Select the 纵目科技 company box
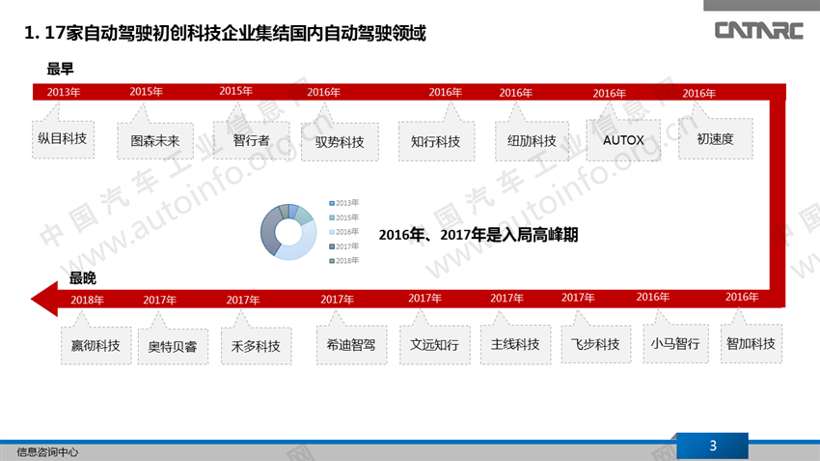This screenshot has width=820, height=461. 61,139
